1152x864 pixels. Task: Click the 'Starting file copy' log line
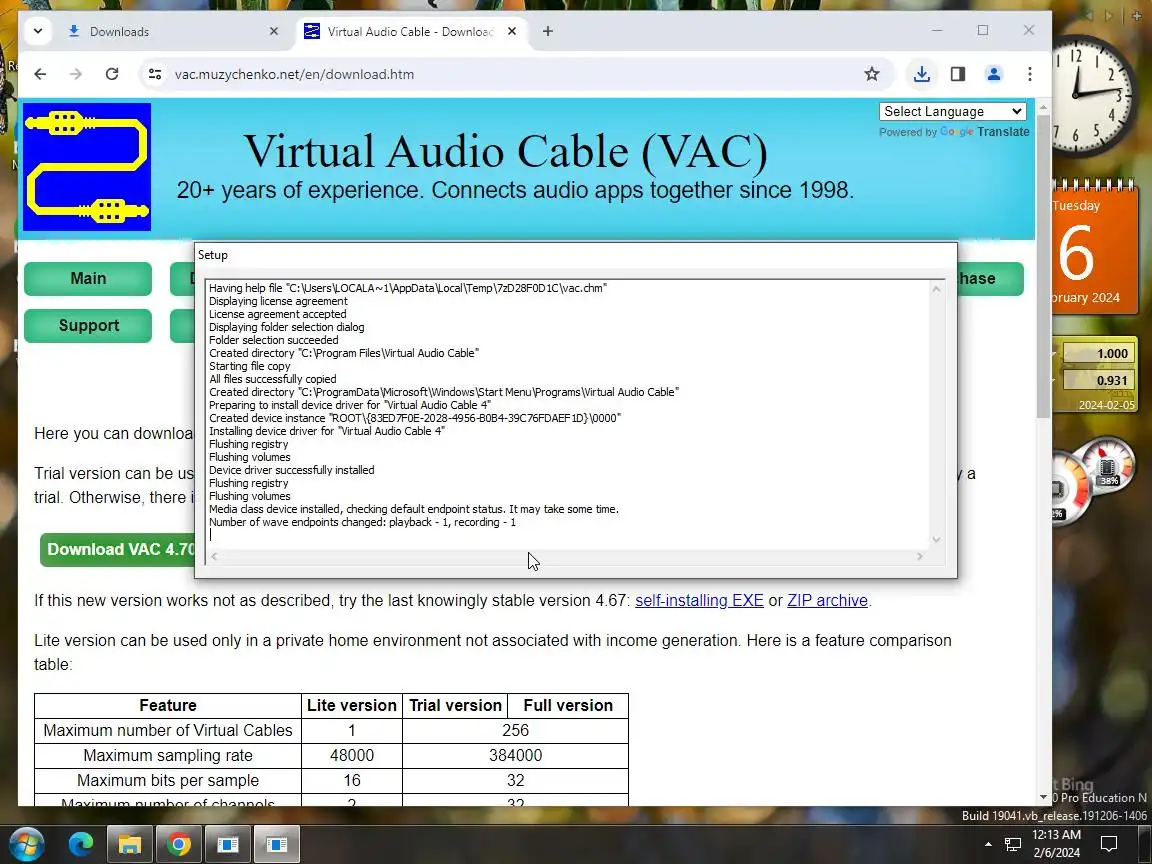(250, 366)
